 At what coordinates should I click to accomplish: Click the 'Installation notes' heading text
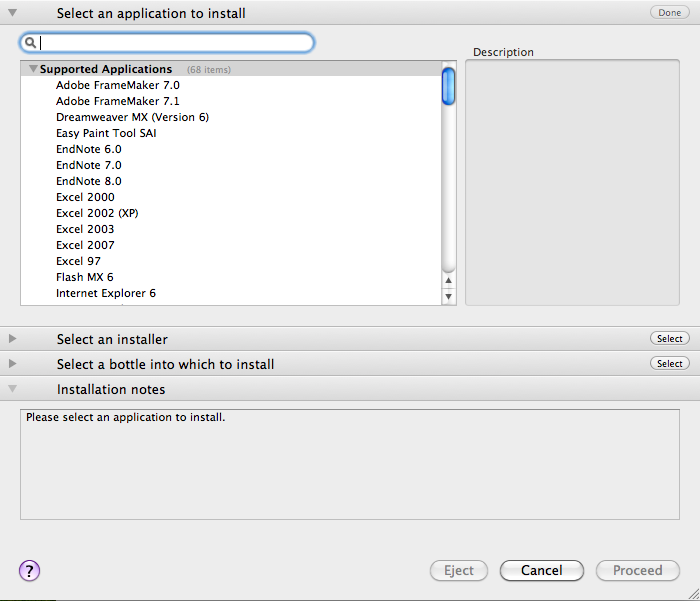[x=111, y=389]
